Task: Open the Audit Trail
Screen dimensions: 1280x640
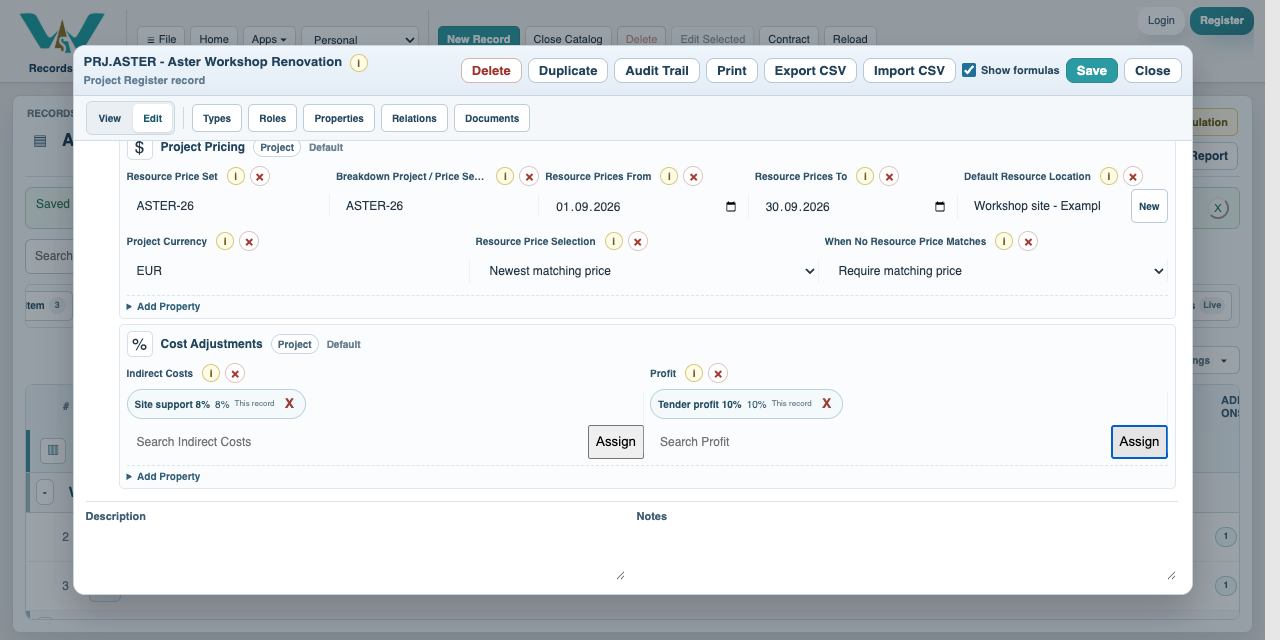Action: pos(657,71)
